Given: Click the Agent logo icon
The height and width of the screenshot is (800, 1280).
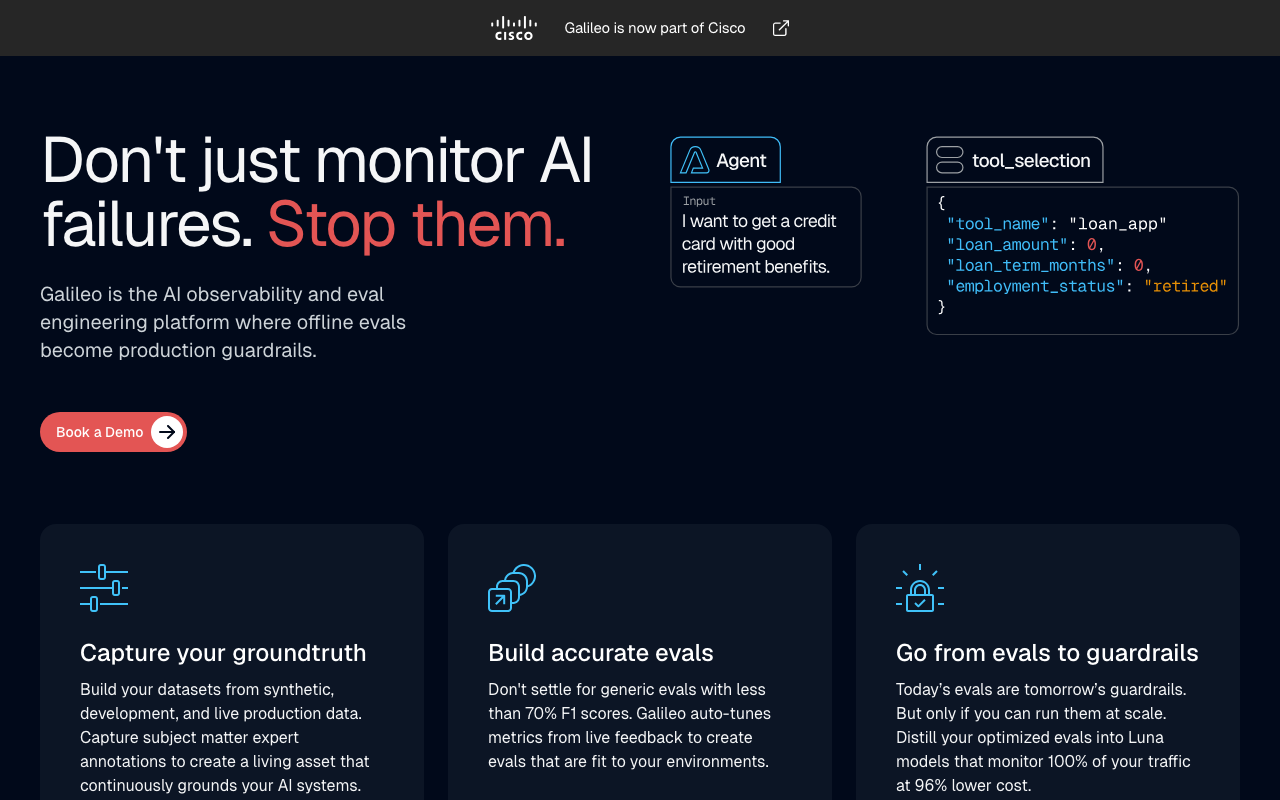Looking at the screenshot, I should 695,160.
